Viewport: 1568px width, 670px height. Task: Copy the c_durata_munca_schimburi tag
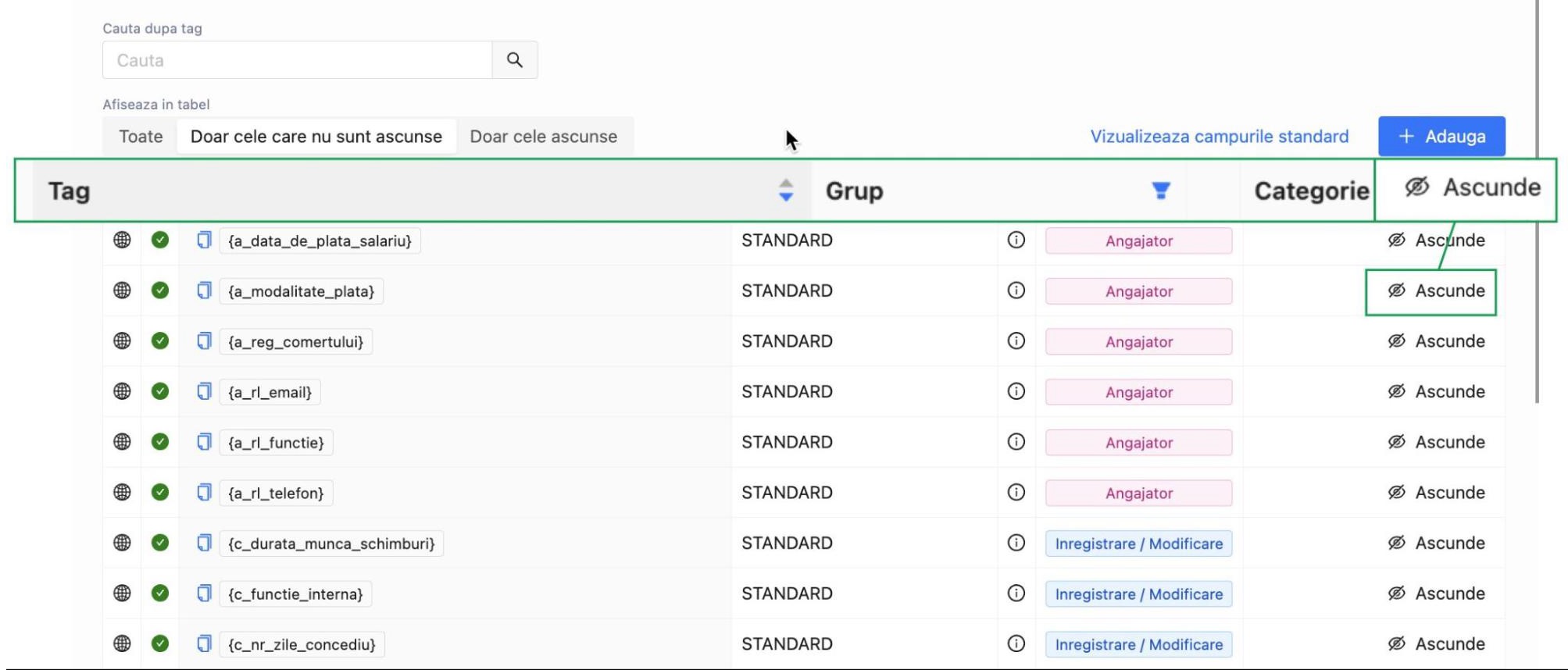[204, 543]
